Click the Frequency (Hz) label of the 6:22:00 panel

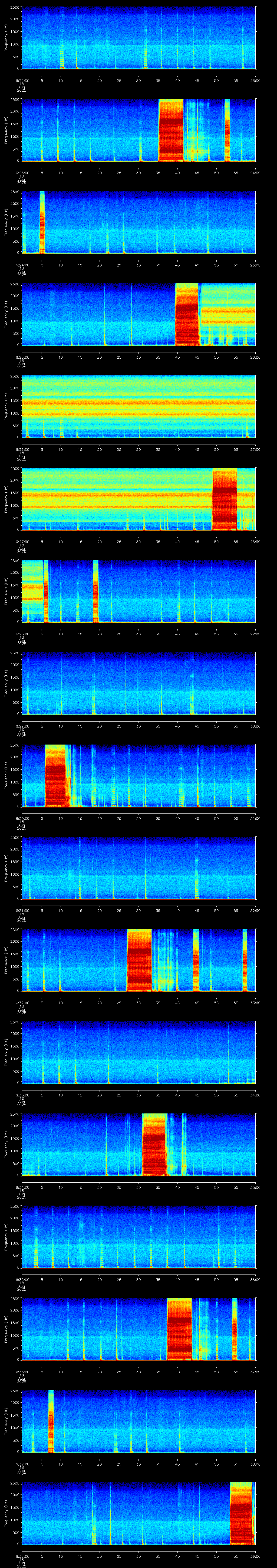[6, 38]
